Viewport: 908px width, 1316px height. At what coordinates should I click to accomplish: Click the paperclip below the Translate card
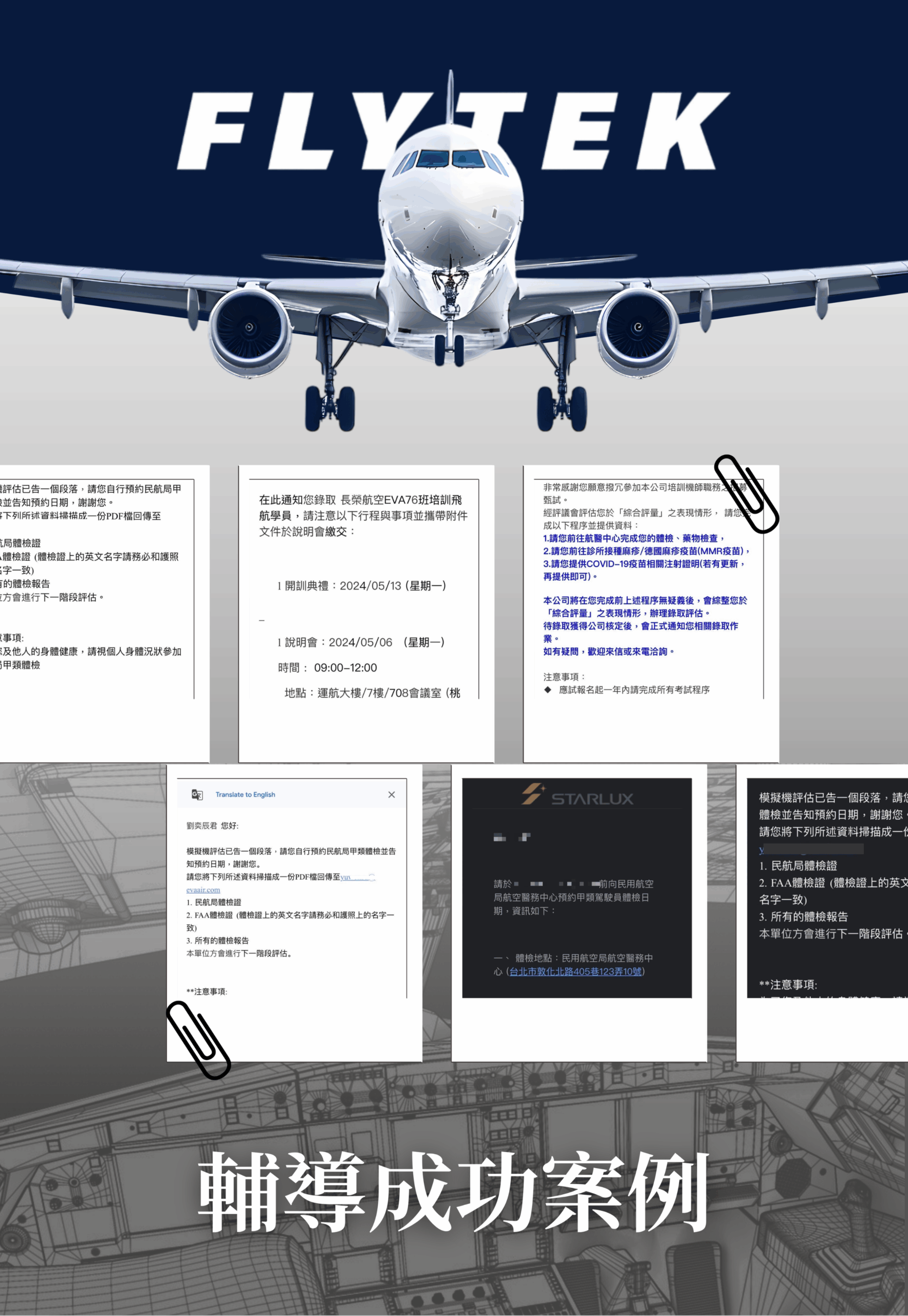pyautogui.click(x=198, y=1040)
